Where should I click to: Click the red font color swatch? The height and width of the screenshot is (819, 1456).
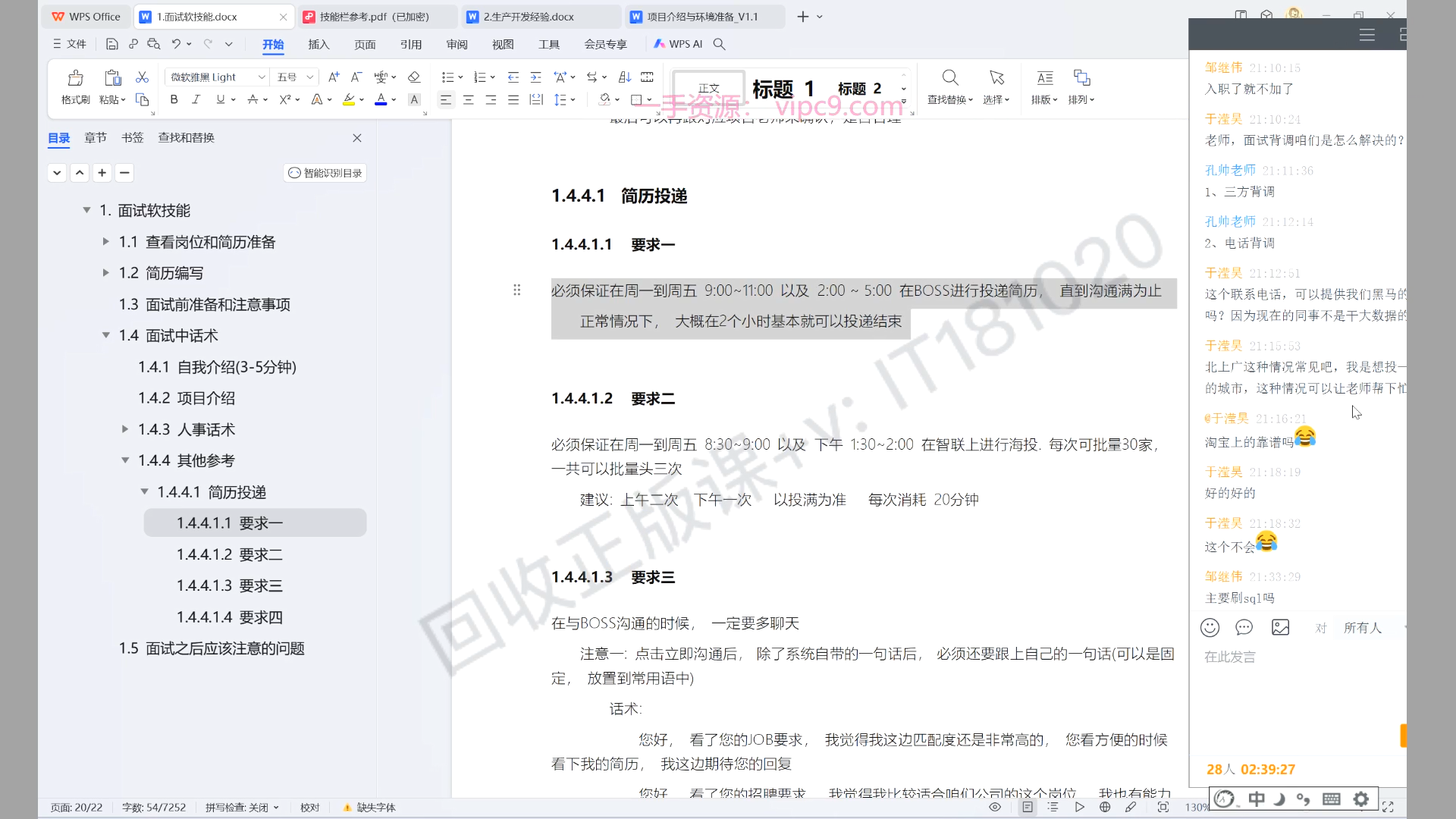[x=381, y=99]
